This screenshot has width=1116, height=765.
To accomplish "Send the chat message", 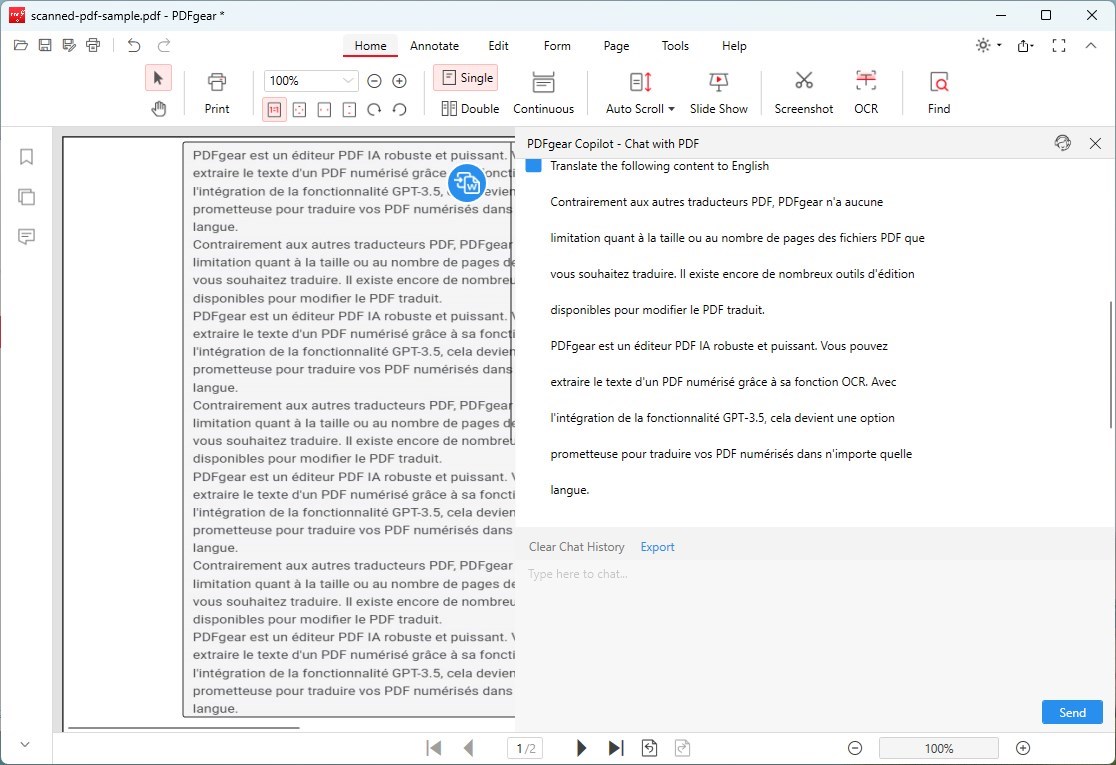I will click(1072, 712).
